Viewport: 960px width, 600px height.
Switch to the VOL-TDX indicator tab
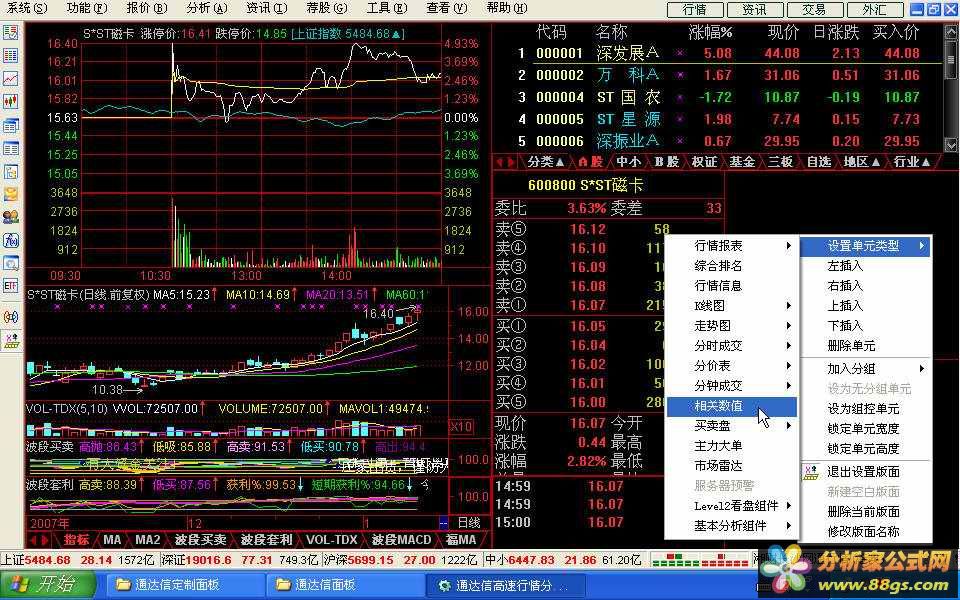pyautogui.click(x=331, y=540)
